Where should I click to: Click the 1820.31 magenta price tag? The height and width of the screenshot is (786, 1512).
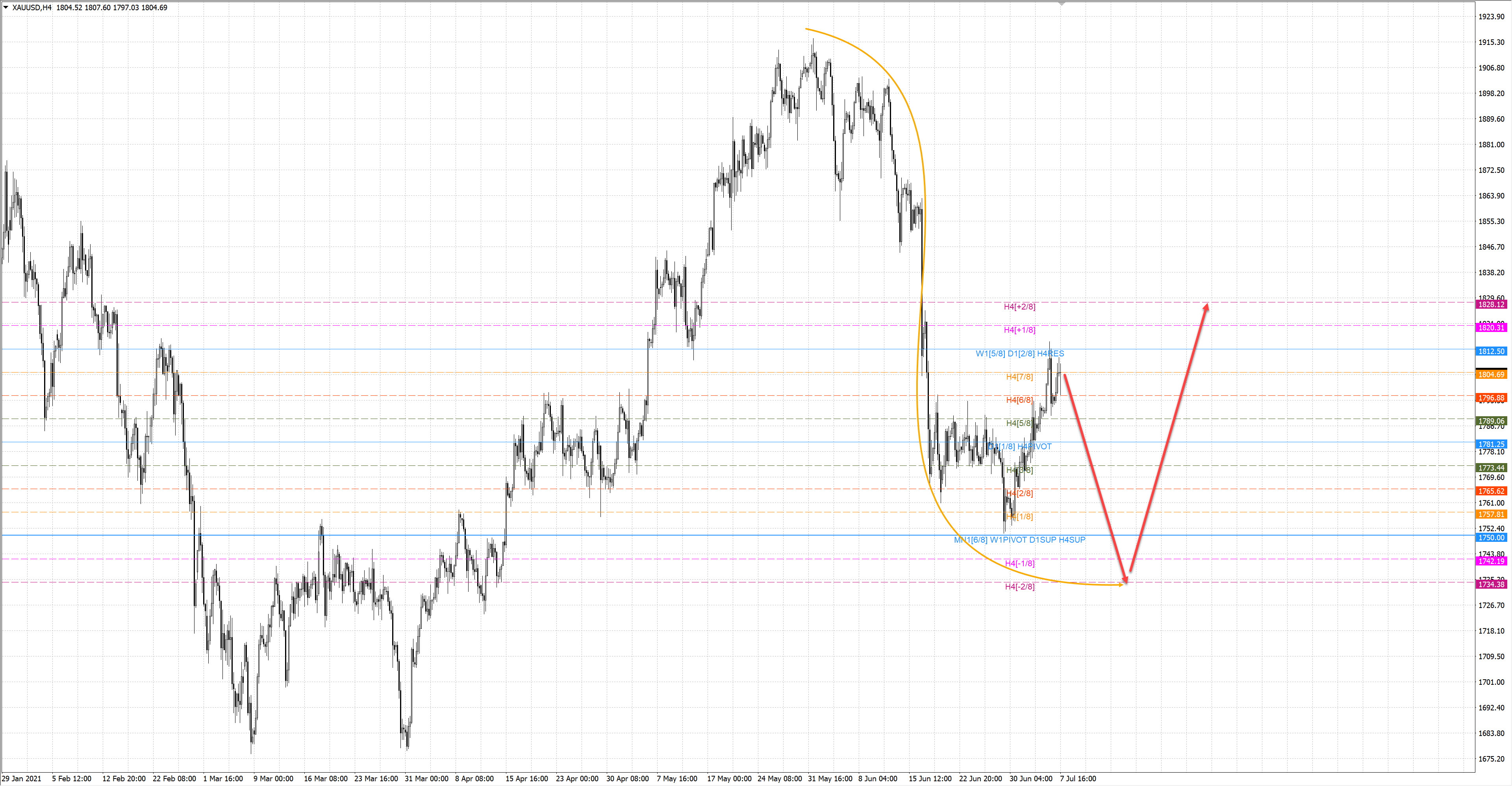coord(1491,328)
